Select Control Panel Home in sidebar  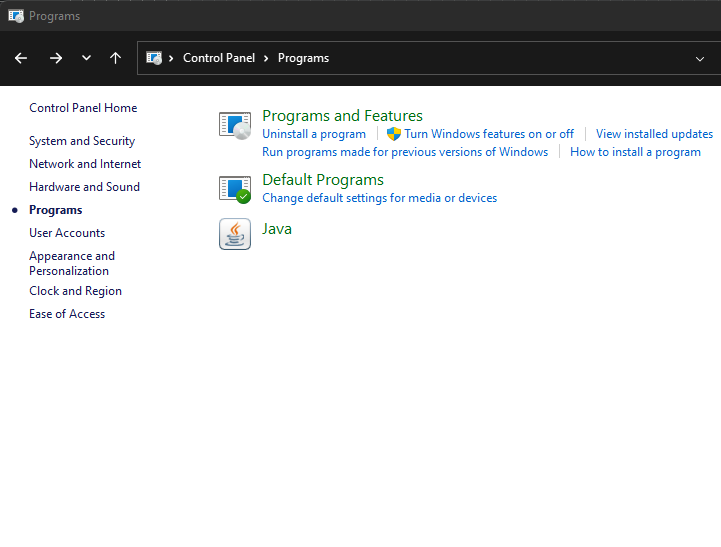click(83, 108)
